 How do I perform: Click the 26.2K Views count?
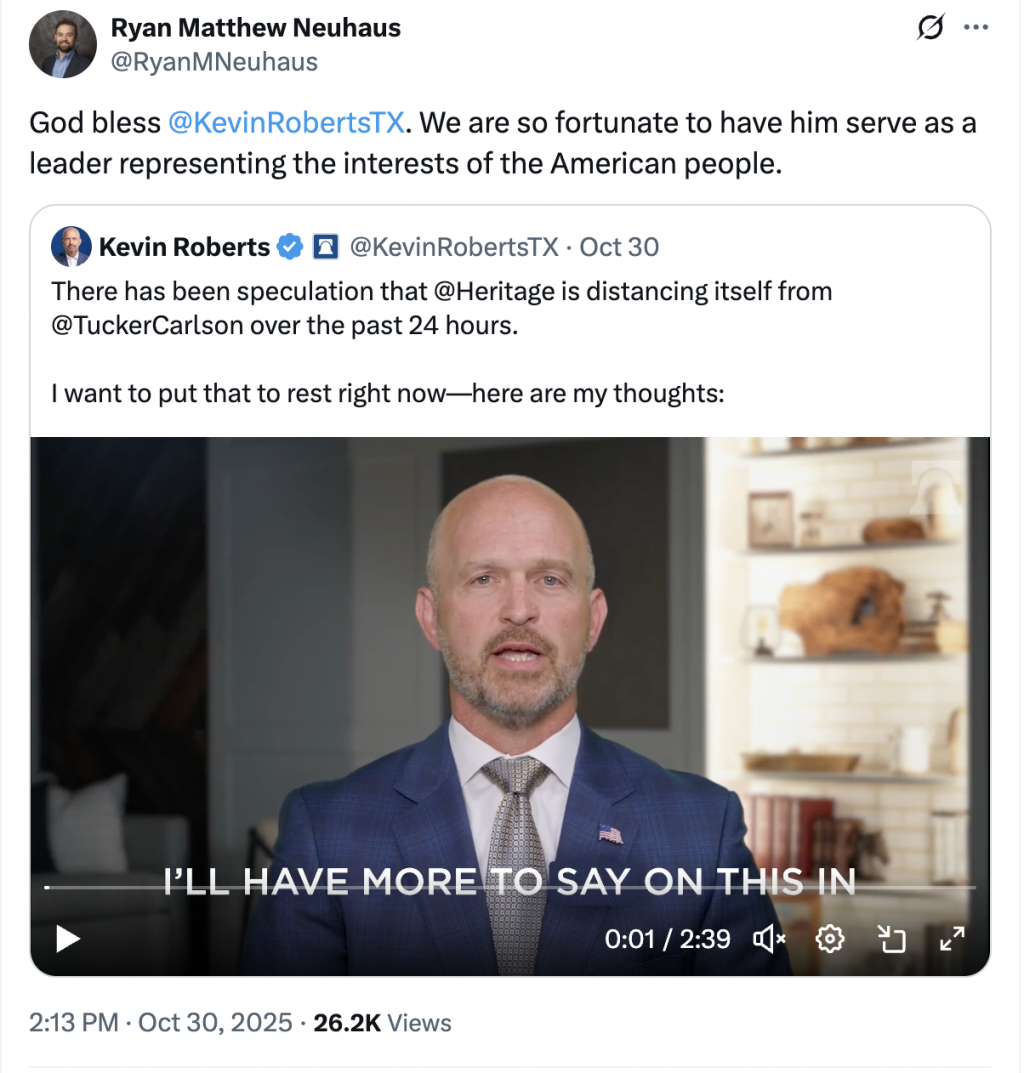(x=382, y=1023)
